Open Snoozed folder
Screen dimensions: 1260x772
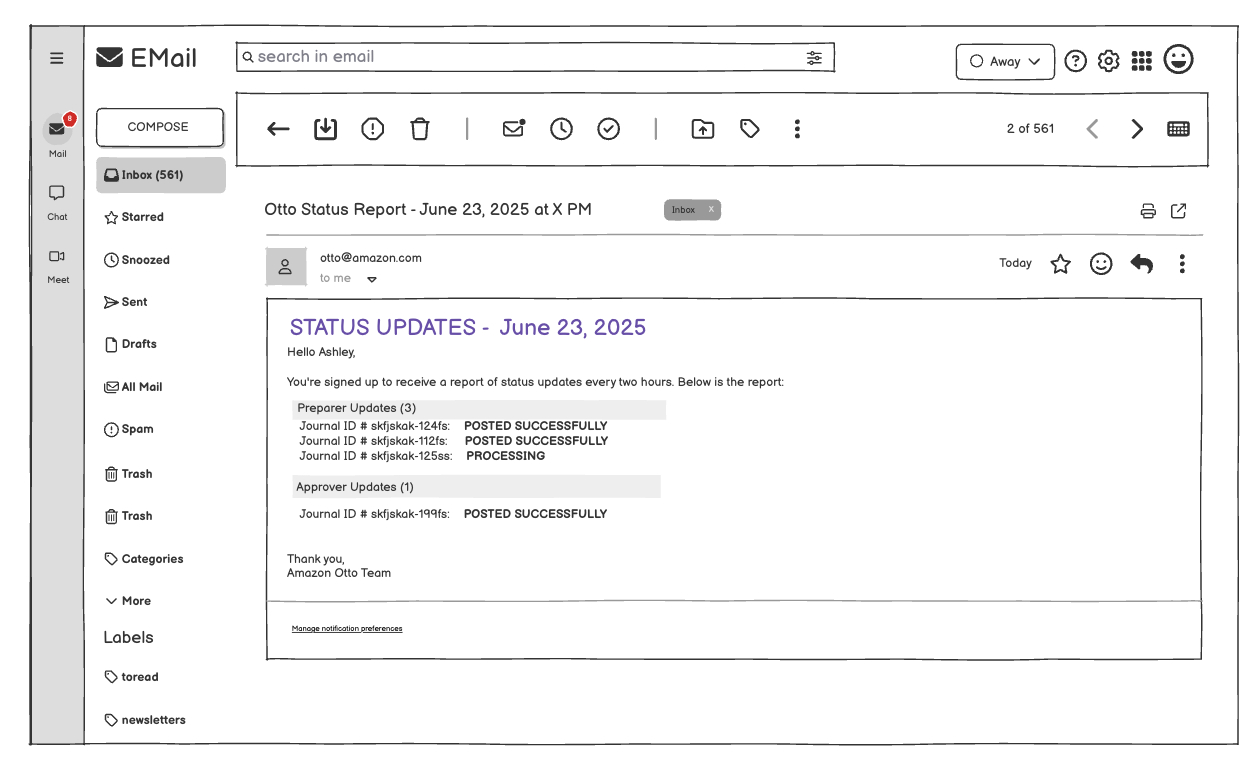[x=137, y=260]
